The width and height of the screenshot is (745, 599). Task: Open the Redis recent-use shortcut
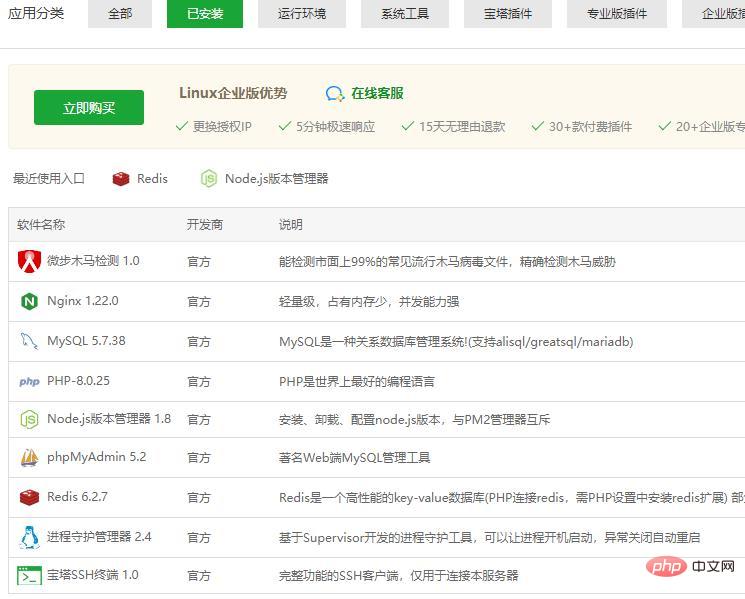coord(140,179)
